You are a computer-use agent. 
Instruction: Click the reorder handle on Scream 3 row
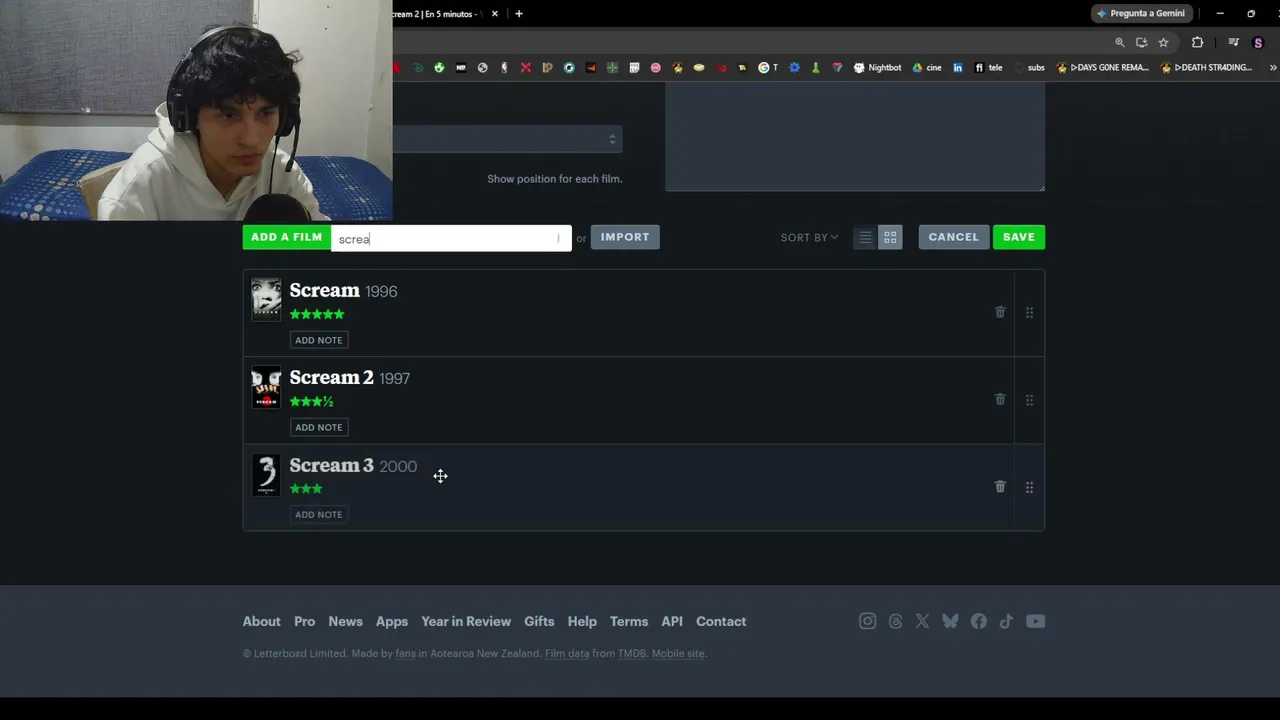coord(1029,487)
